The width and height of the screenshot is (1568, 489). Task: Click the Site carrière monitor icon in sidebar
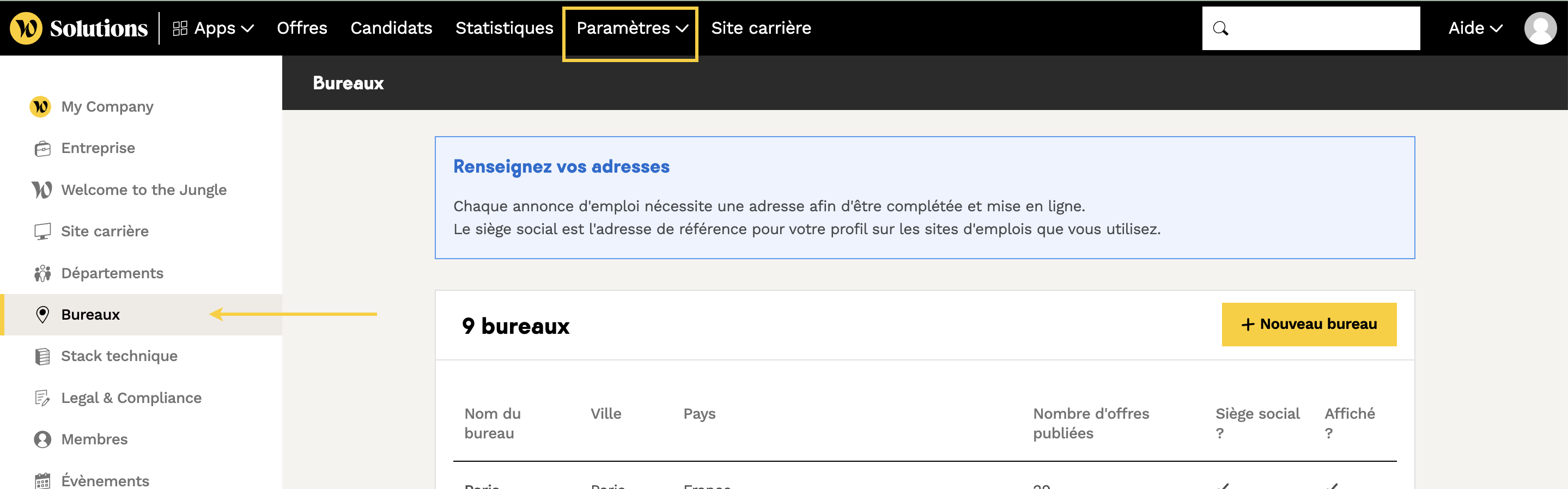click(42, 232)
